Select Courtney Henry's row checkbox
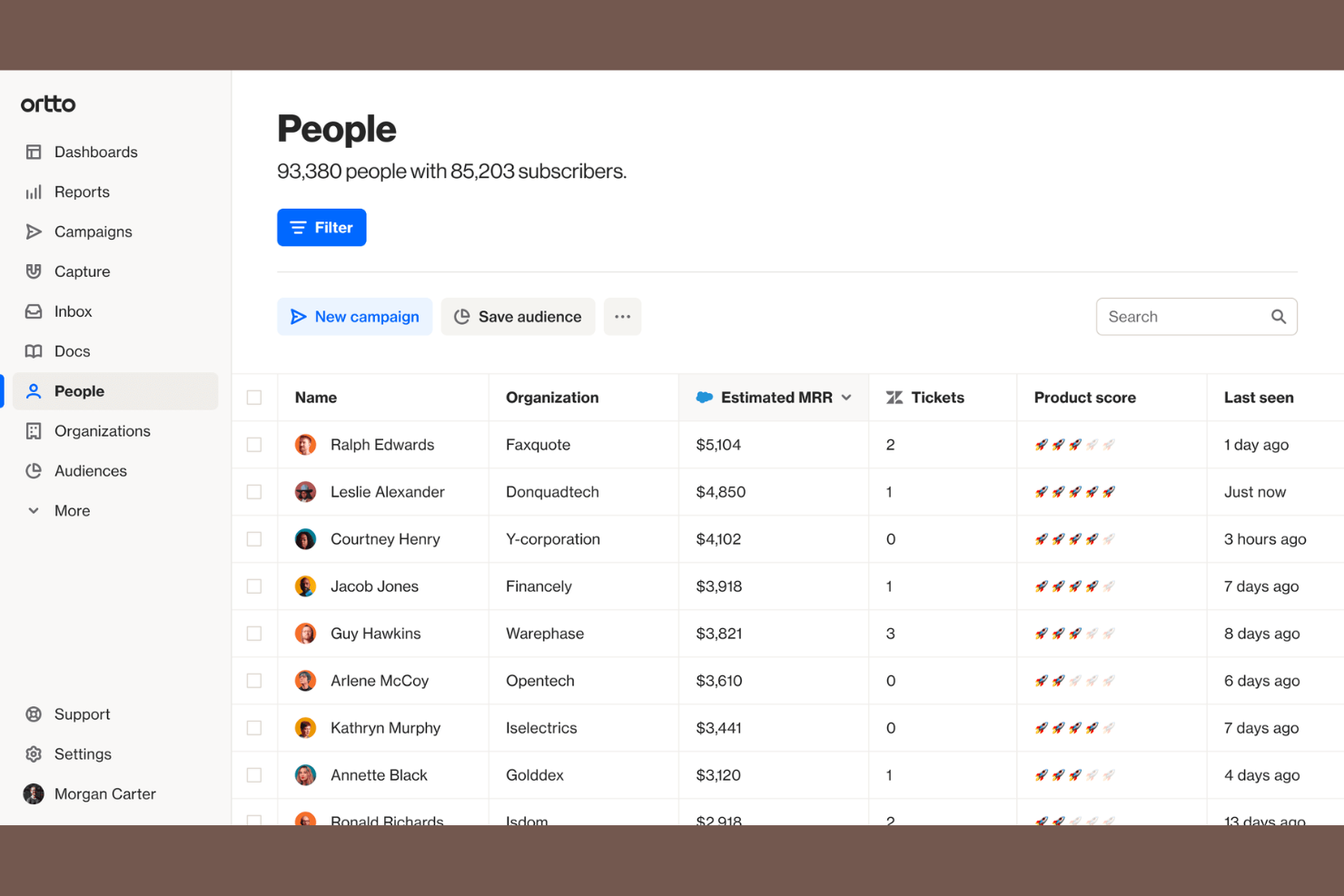Viewport: 1344px width, 896px height. (x=254, y=539)
